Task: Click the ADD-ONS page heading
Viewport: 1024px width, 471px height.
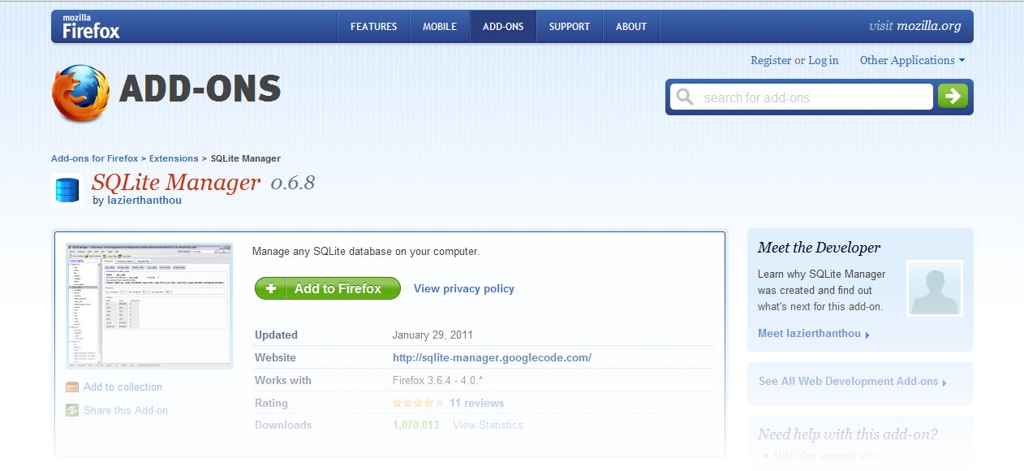Action: [x=200, y=89]
